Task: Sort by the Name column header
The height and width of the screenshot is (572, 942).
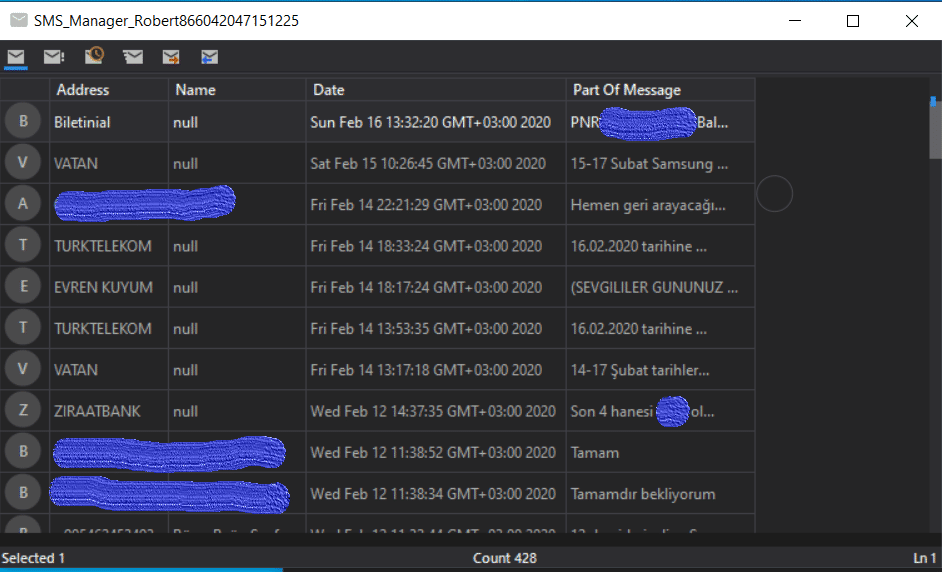Action: (x=237, y=90)
